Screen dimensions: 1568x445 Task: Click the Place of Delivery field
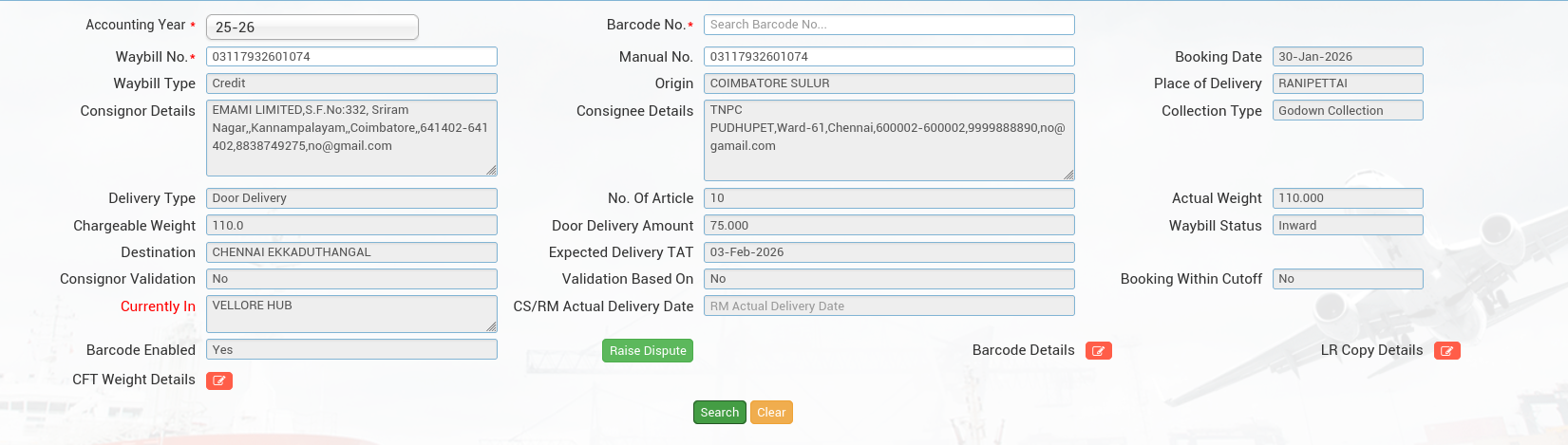(1347, 83)
